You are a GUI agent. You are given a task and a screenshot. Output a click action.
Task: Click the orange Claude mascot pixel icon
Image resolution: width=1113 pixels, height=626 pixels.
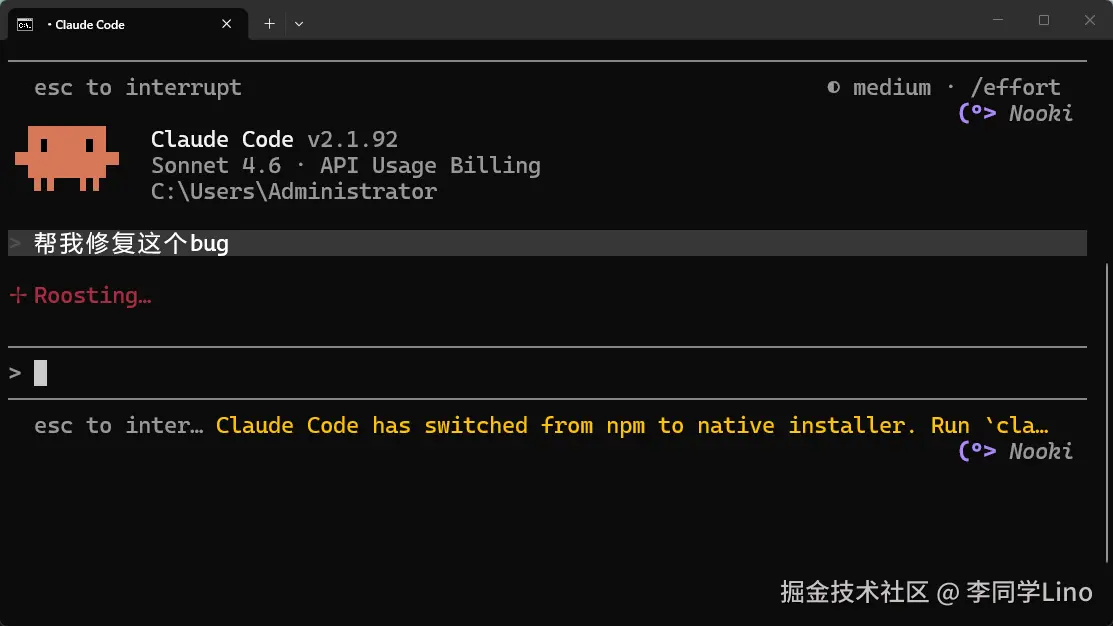(66, 158)
